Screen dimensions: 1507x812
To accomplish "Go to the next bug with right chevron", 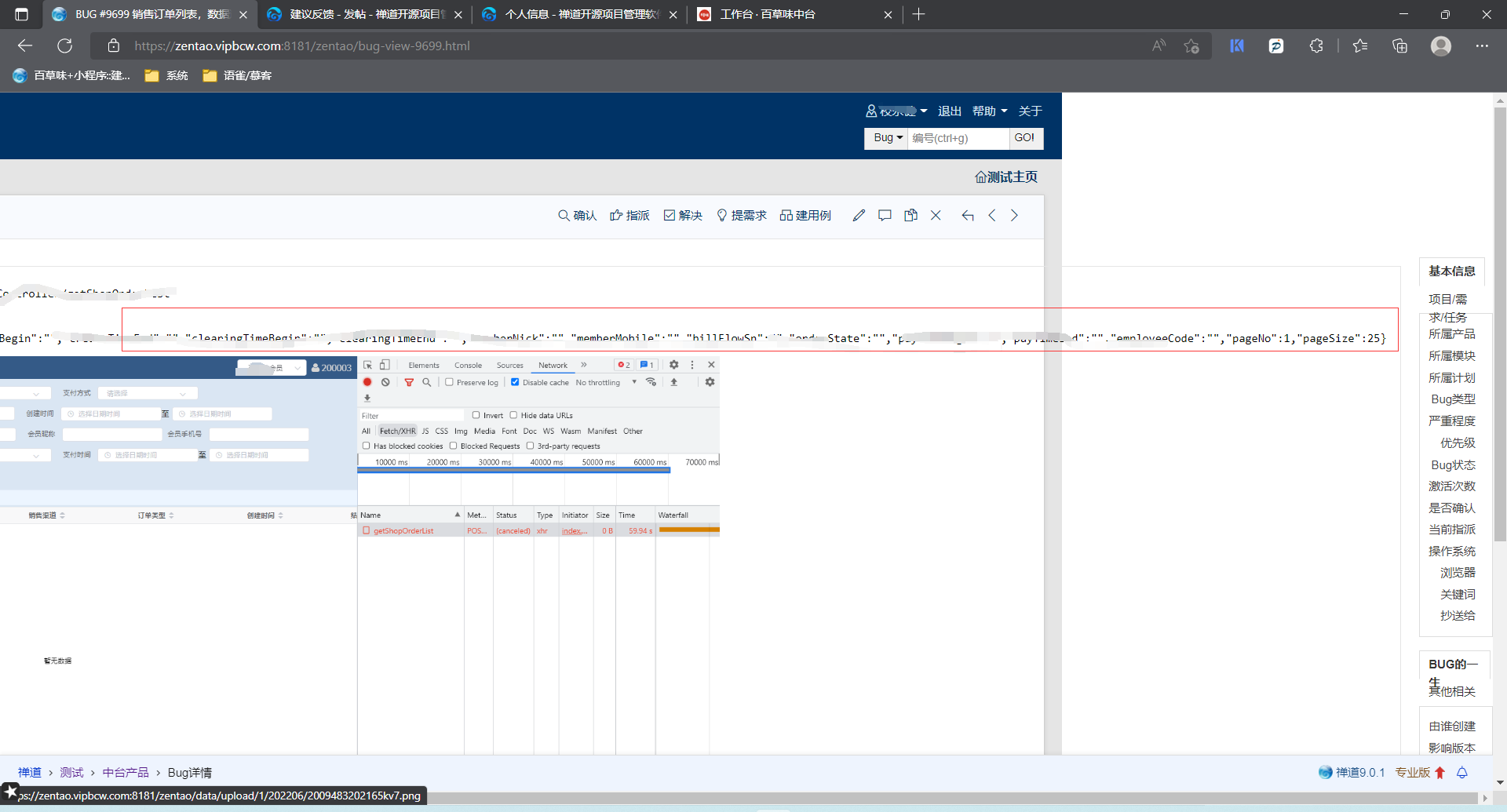I will [1014, 216].
